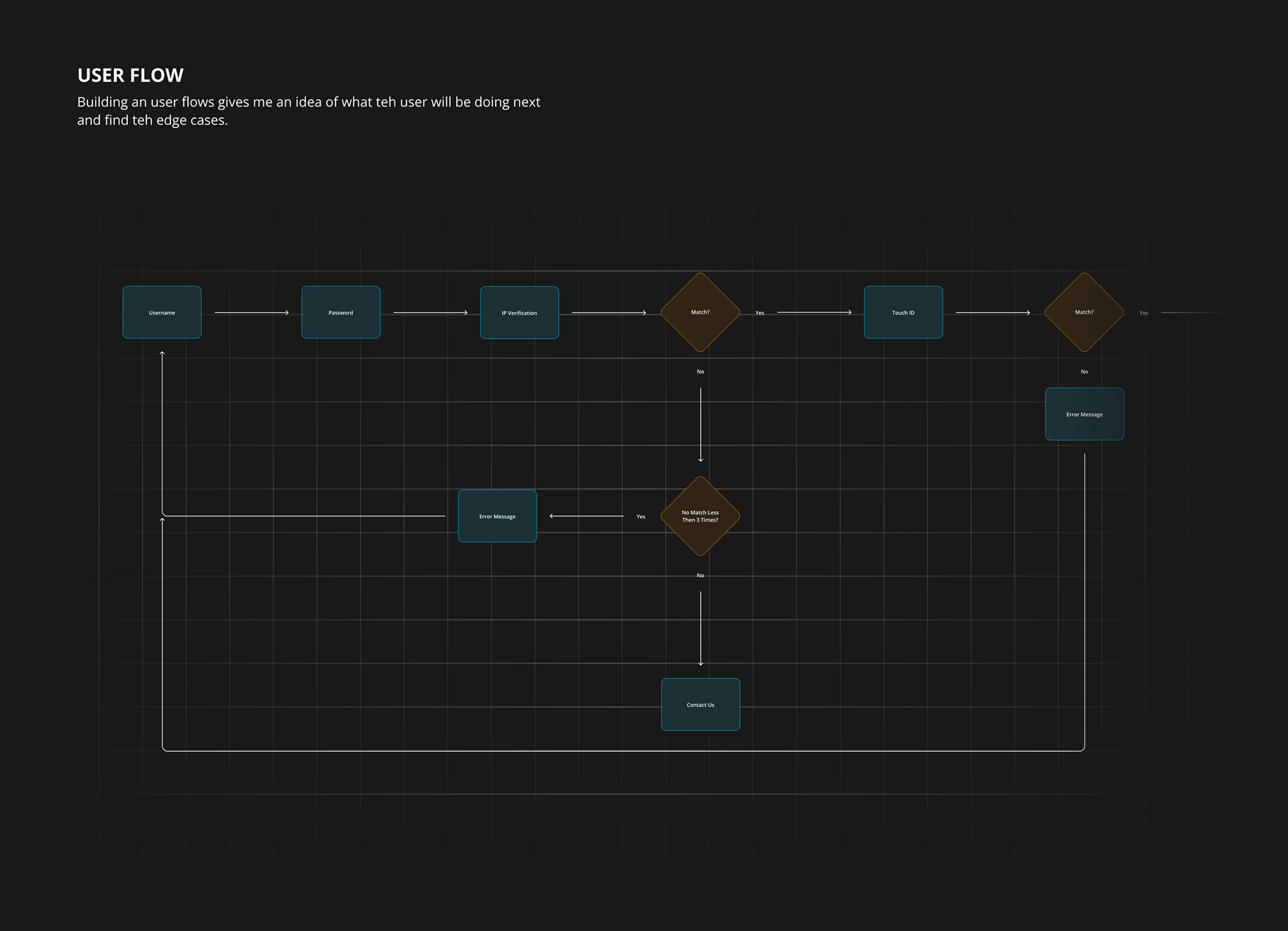Click the Username flow node
This screenshot has height=931, width=1288.
click(162, 313)
